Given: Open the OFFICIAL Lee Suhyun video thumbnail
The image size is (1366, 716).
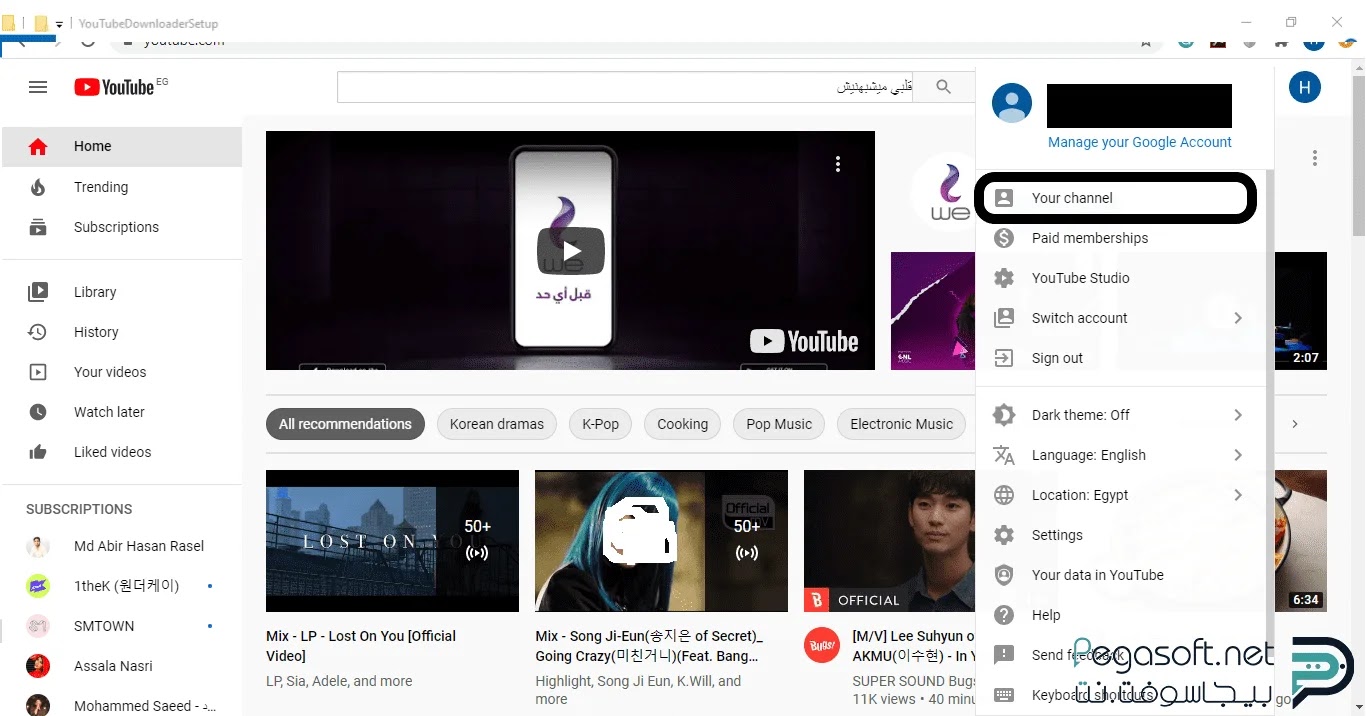Looking at the screenshot, I should pos(889,541).
